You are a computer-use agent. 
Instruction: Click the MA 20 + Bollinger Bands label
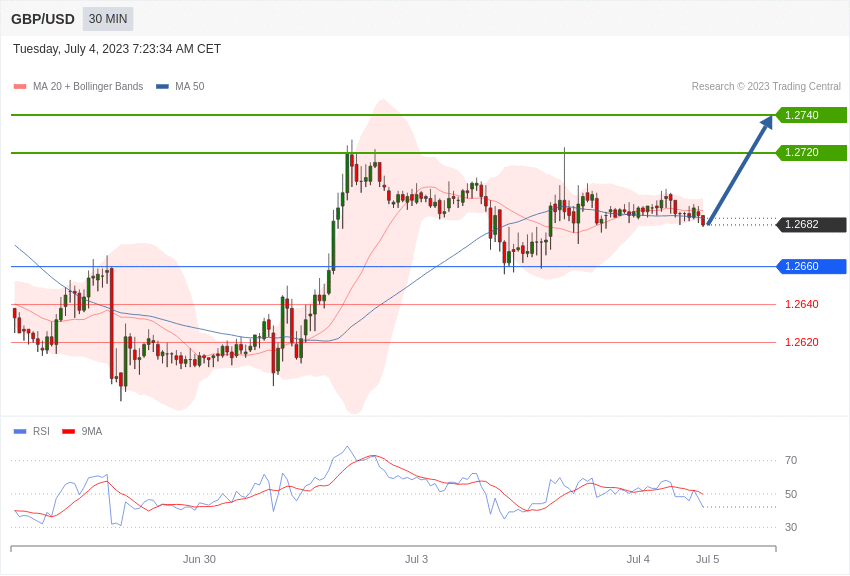88,86
